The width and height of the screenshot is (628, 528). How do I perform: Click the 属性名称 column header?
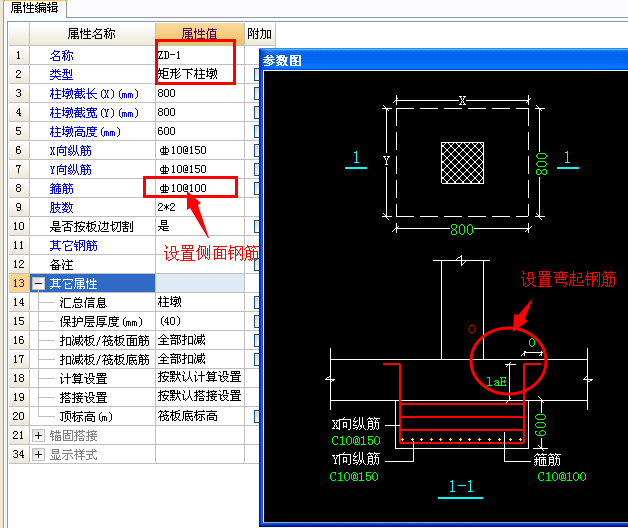[92, 34]
